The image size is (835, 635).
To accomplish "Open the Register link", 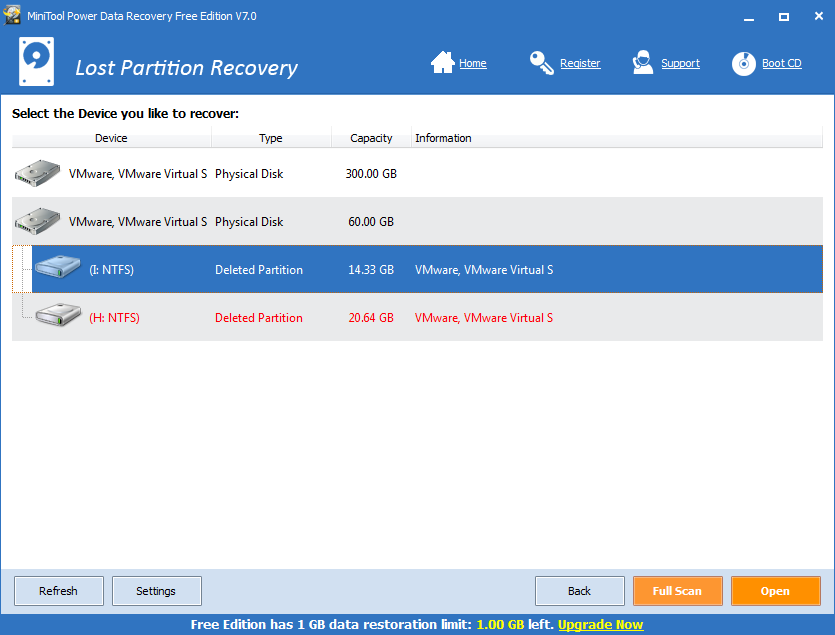I will [580, 63].
